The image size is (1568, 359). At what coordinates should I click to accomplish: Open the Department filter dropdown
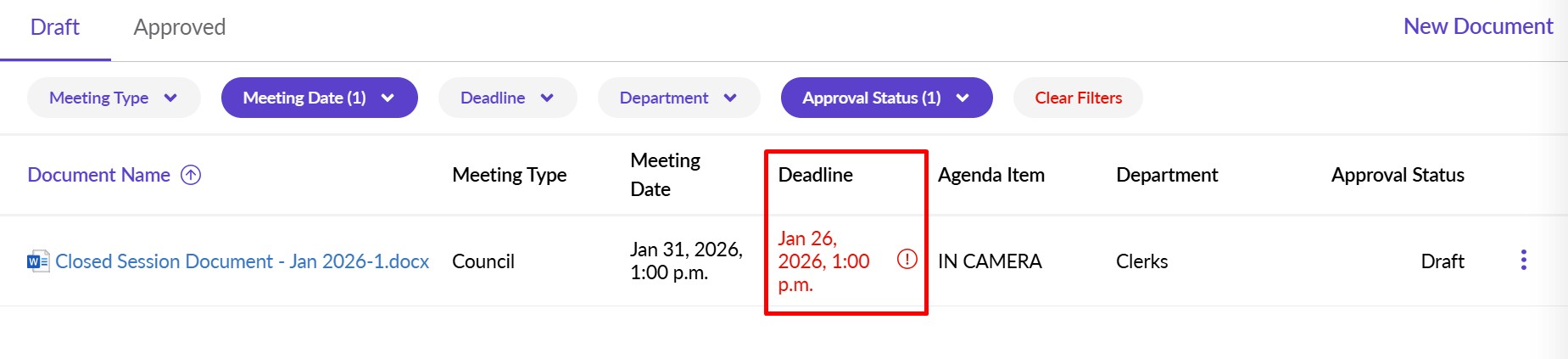(678, 98)
